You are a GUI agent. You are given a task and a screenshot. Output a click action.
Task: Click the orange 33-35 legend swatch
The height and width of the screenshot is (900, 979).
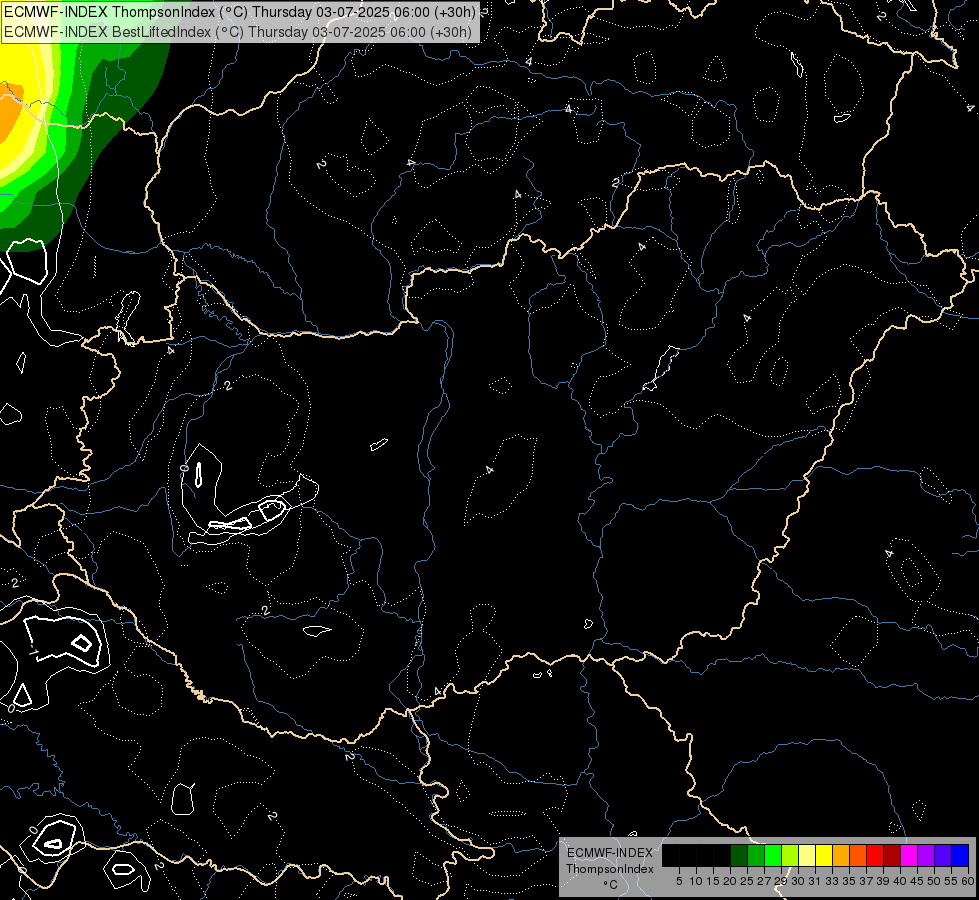tap(841, 855)
